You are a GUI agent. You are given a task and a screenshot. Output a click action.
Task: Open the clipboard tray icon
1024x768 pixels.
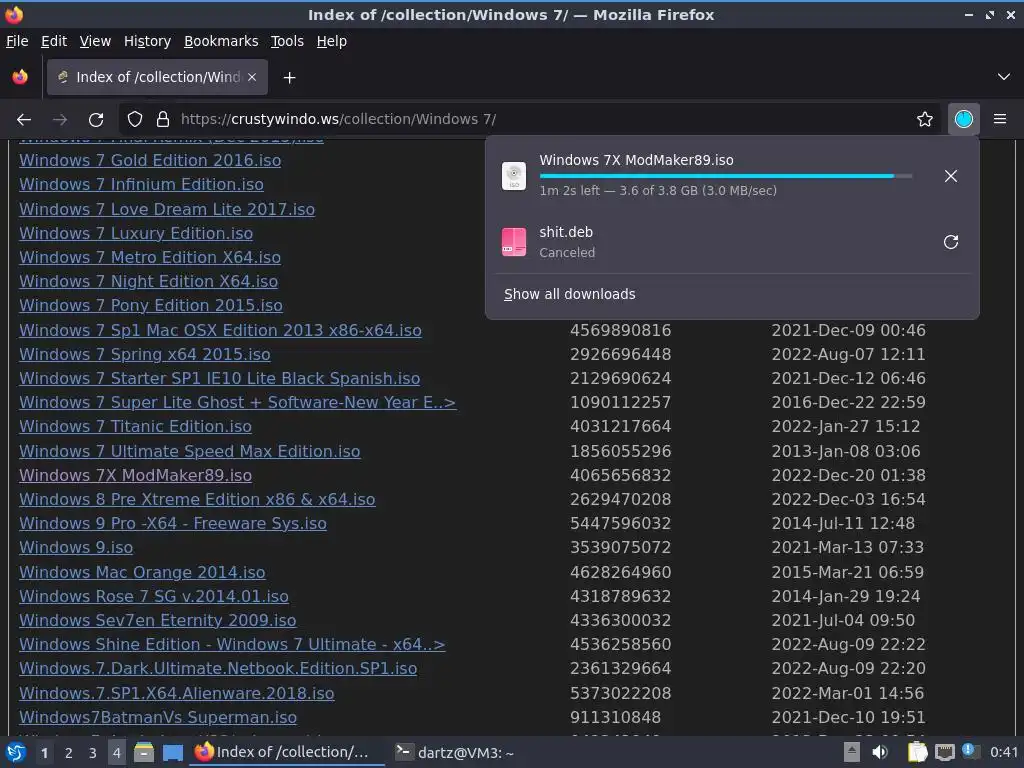[918, 752]
